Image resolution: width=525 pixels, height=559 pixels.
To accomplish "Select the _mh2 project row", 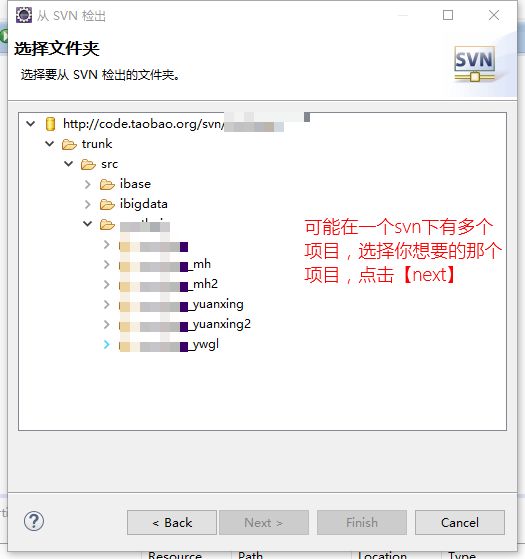I will [x=169, y=284].
